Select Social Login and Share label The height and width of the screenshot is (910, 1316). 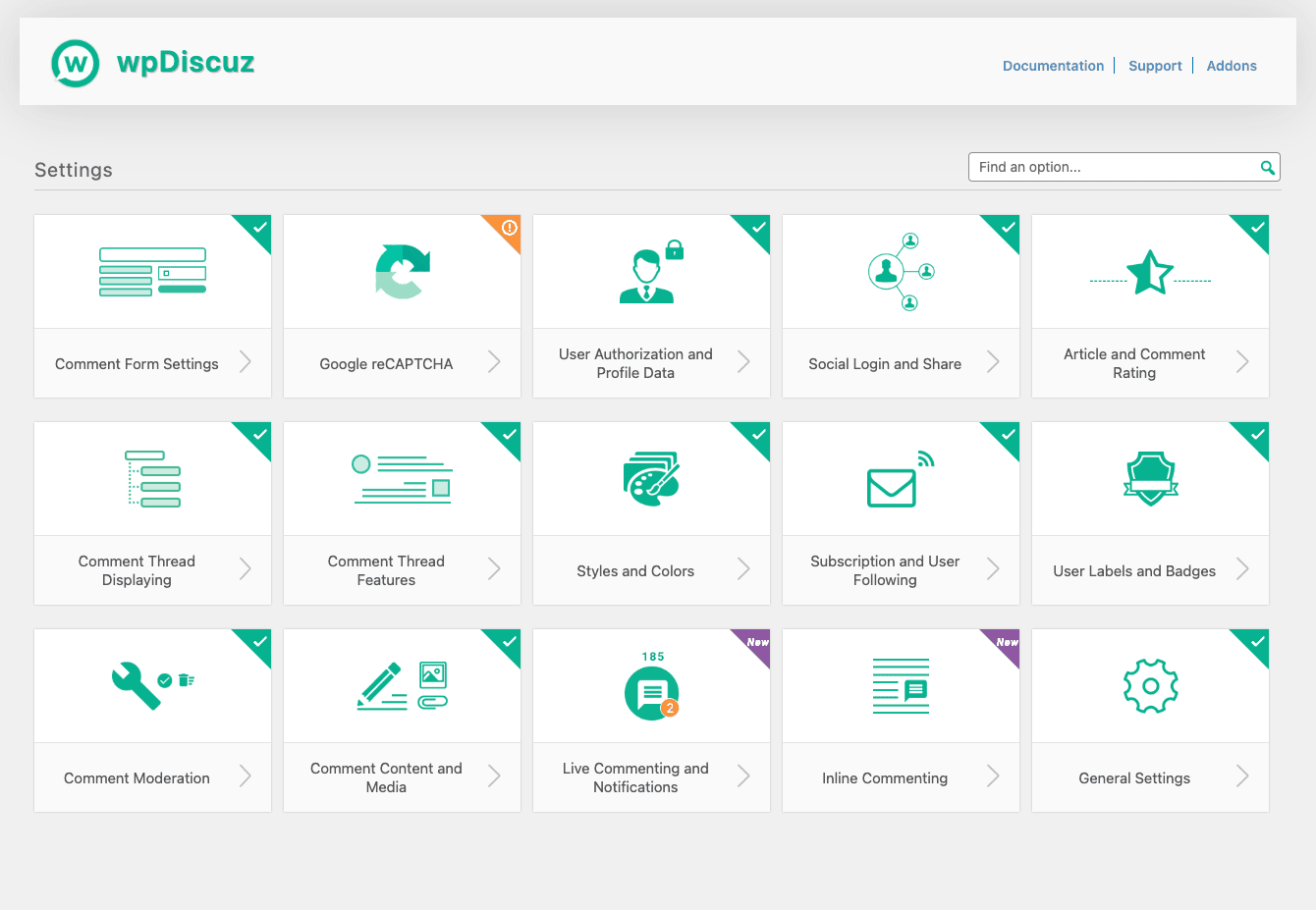point(885,364)
